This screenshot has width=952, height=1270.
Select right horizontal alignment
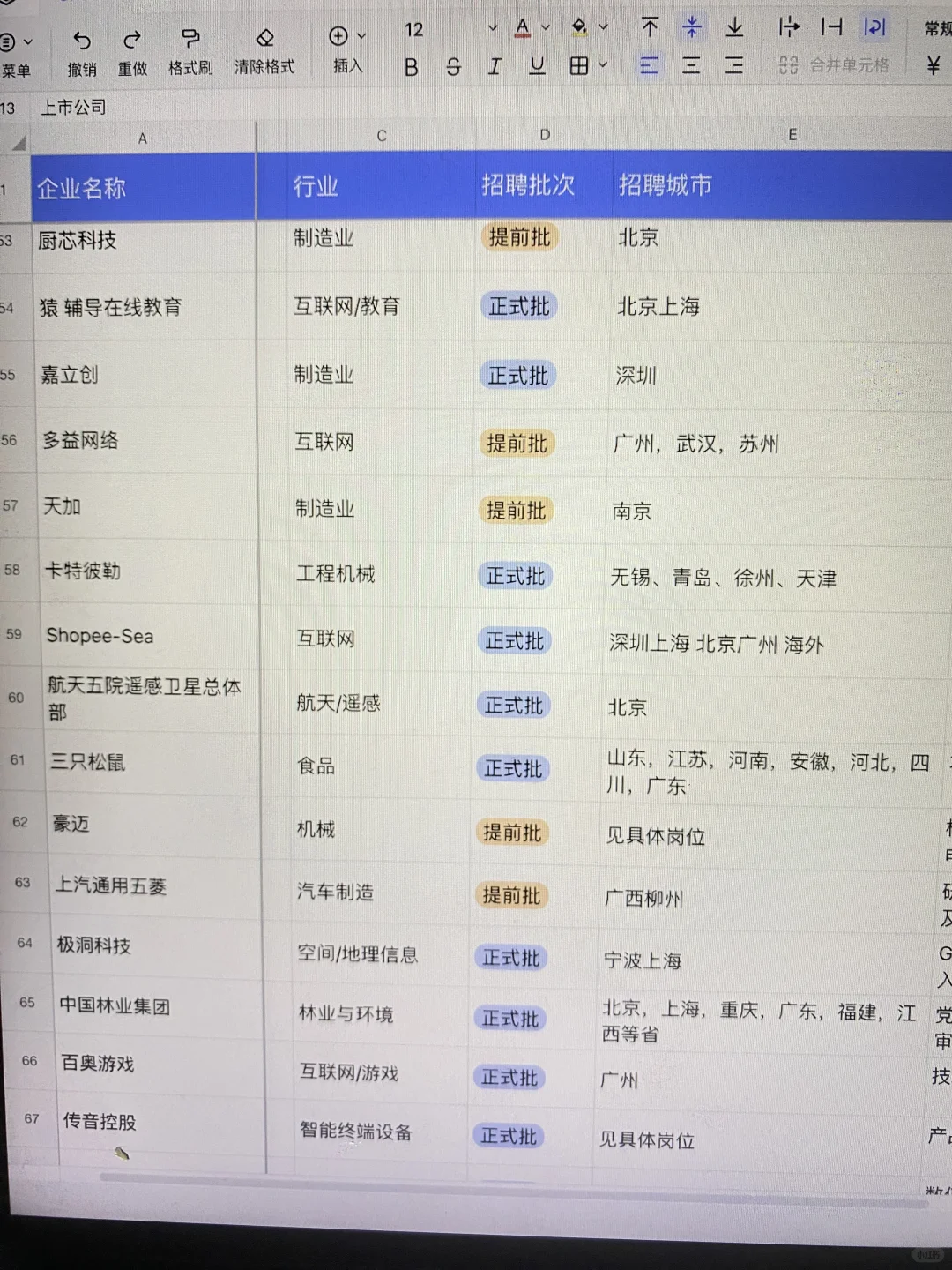click(734, 65)
